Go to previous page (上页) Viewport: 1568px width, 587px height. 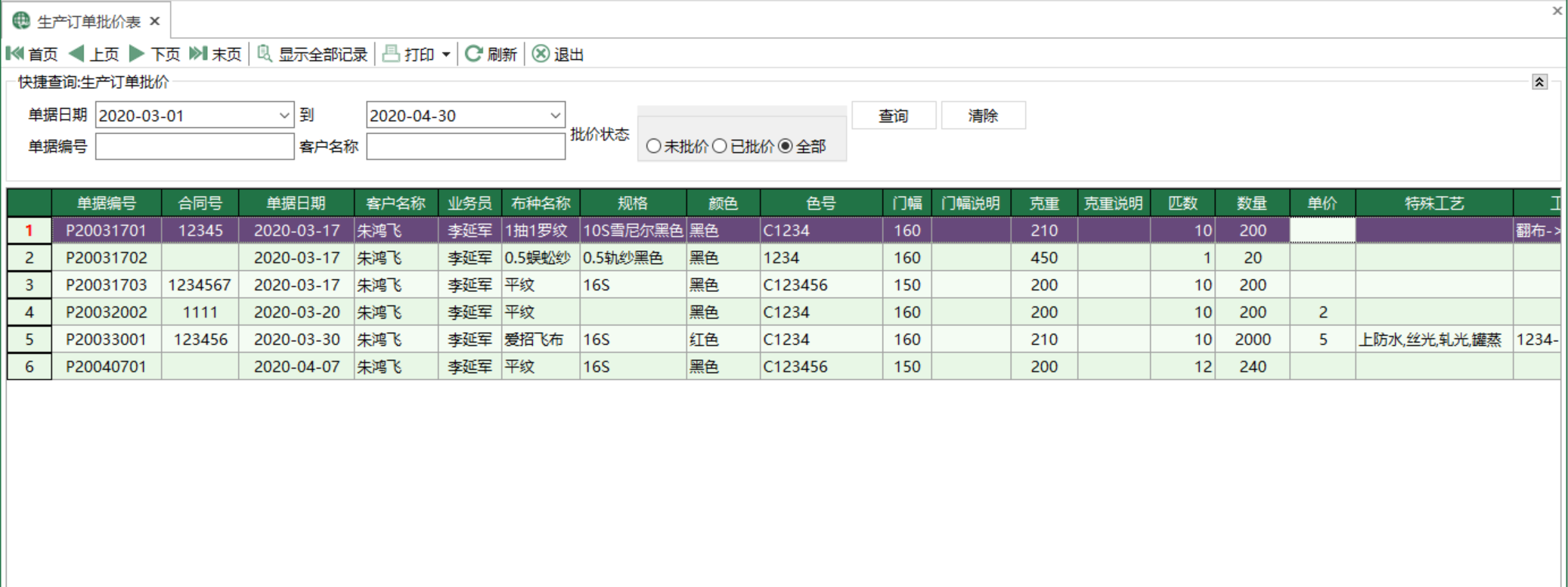pyautogui.click(x=94, y=54)
